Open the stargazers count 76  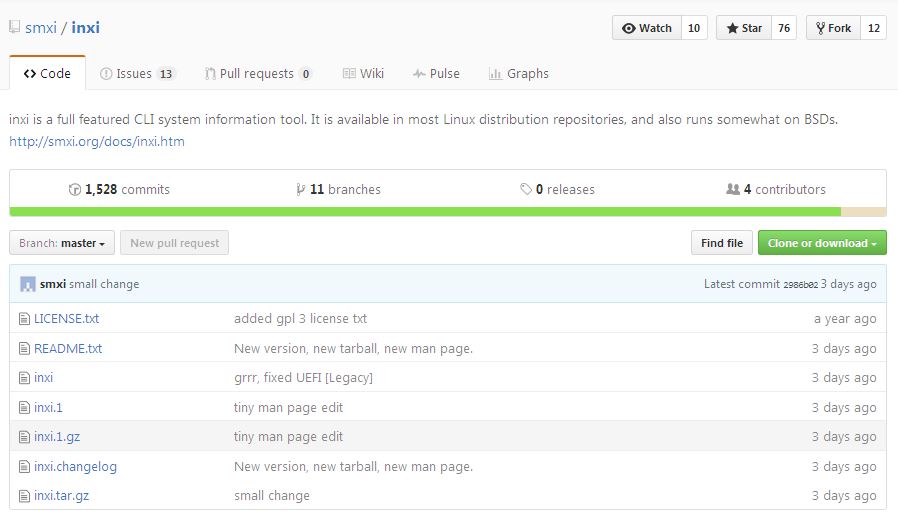(784, 28)
